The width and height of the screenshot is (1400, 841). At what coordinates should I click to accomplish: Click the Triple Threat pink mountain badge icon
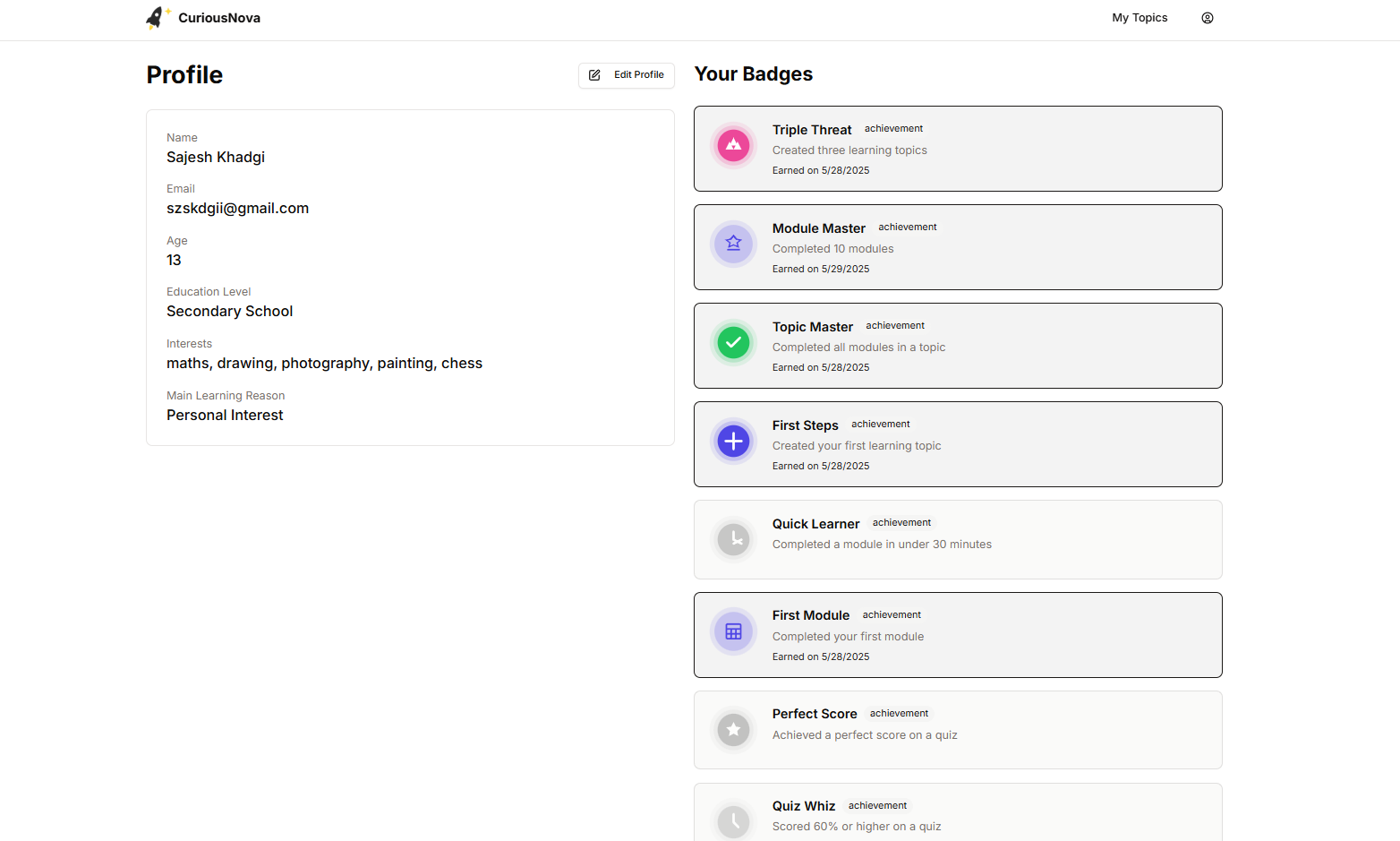733,145
